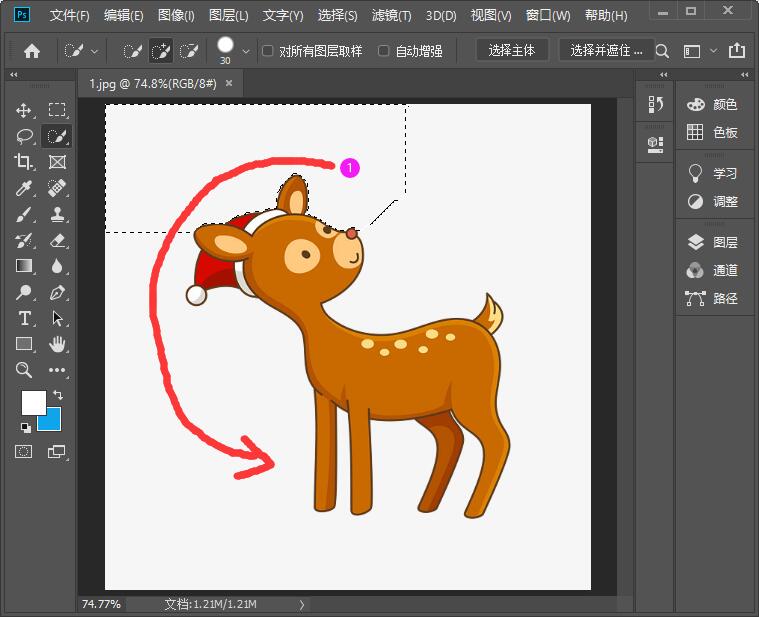Click the 选择主体 button

[x=512, y=50]
